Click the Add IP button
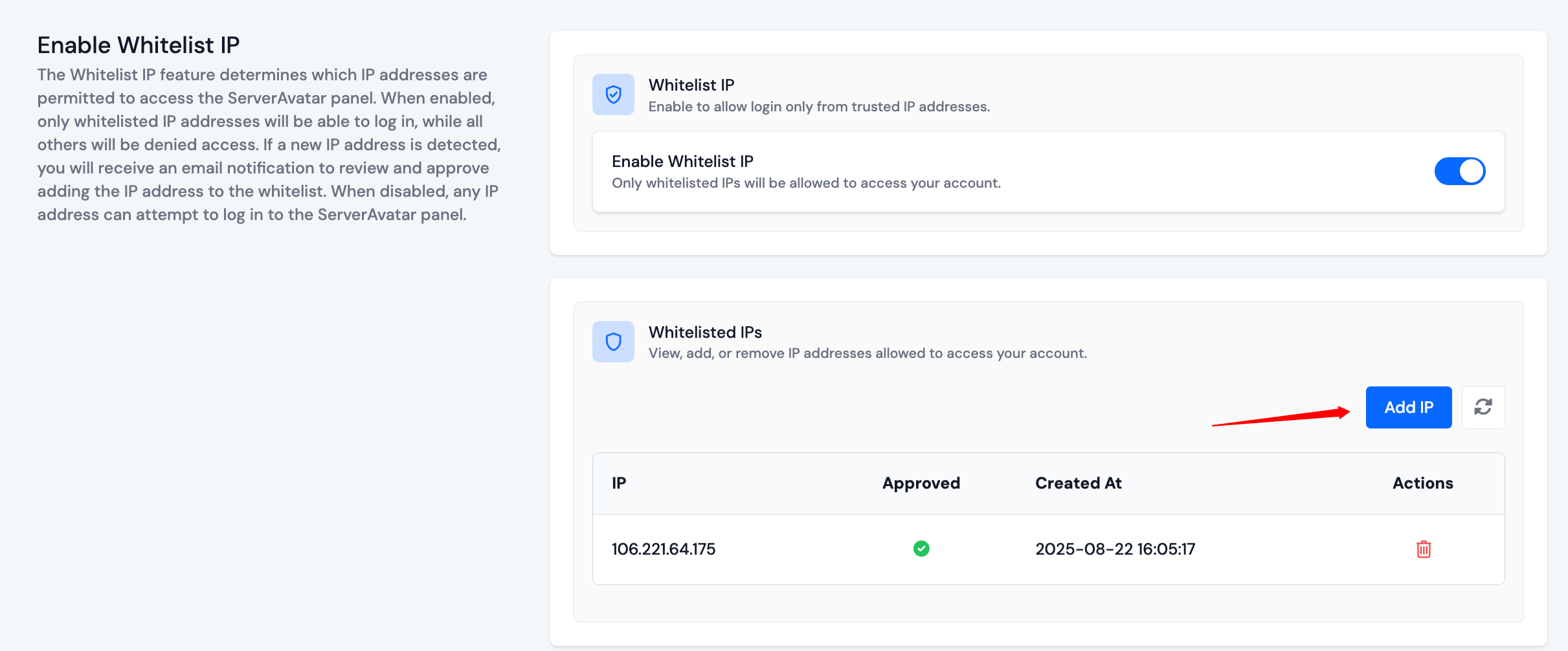 pyautogui.click(x=1409, y=407)
